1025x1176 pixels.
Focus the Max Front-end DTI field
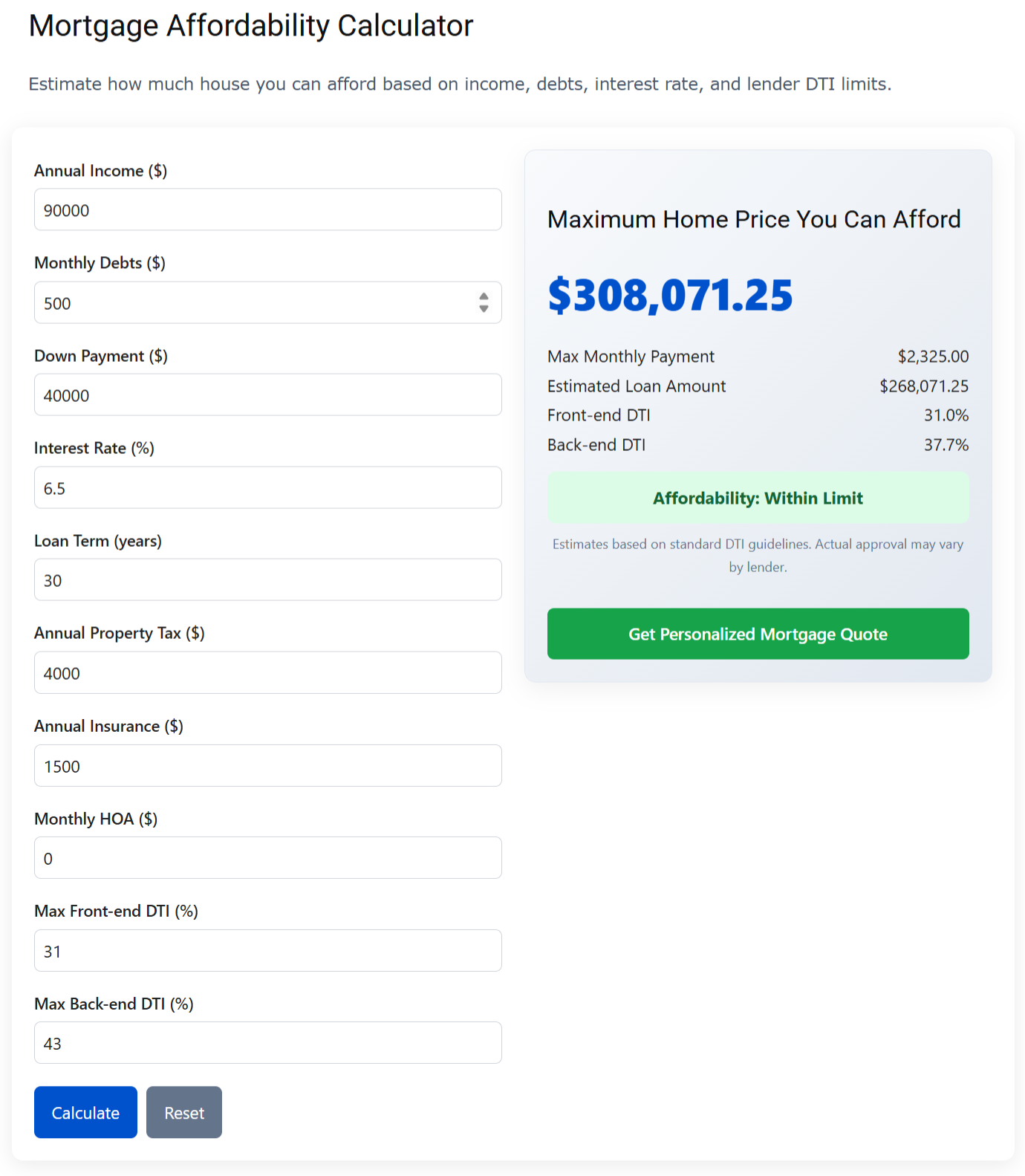[267, 950]
